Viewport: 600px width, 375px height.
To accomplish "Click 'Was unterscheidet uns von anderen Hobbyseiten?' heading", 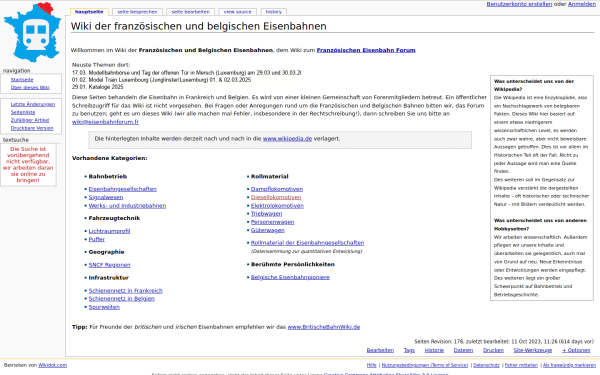I will [x=540, y=225].
